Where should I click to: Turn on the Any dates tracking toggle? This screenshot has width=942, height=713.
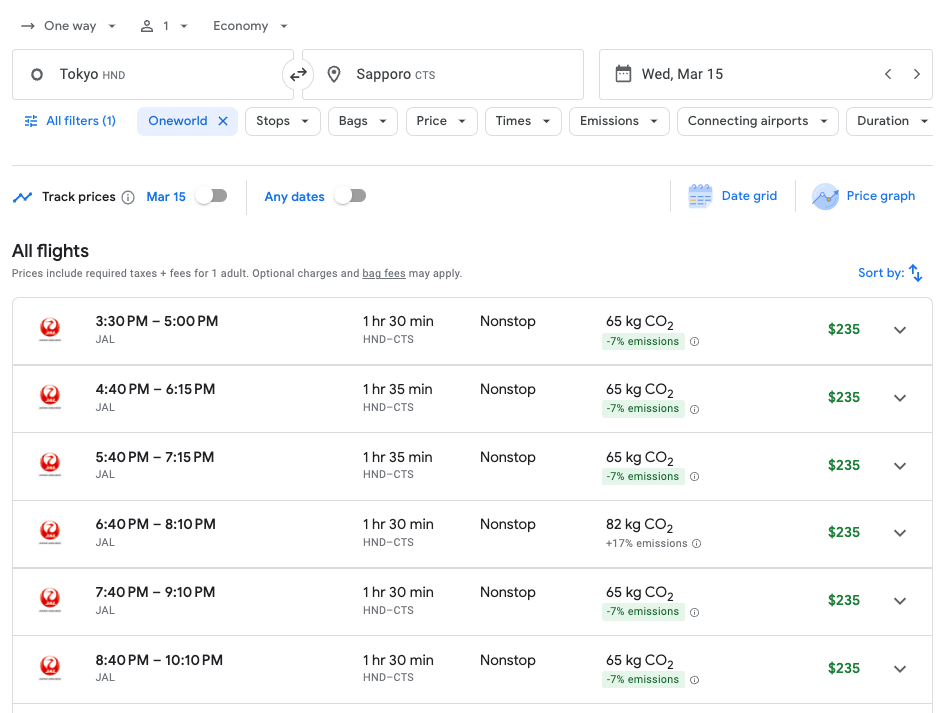(x=349, y=196)
